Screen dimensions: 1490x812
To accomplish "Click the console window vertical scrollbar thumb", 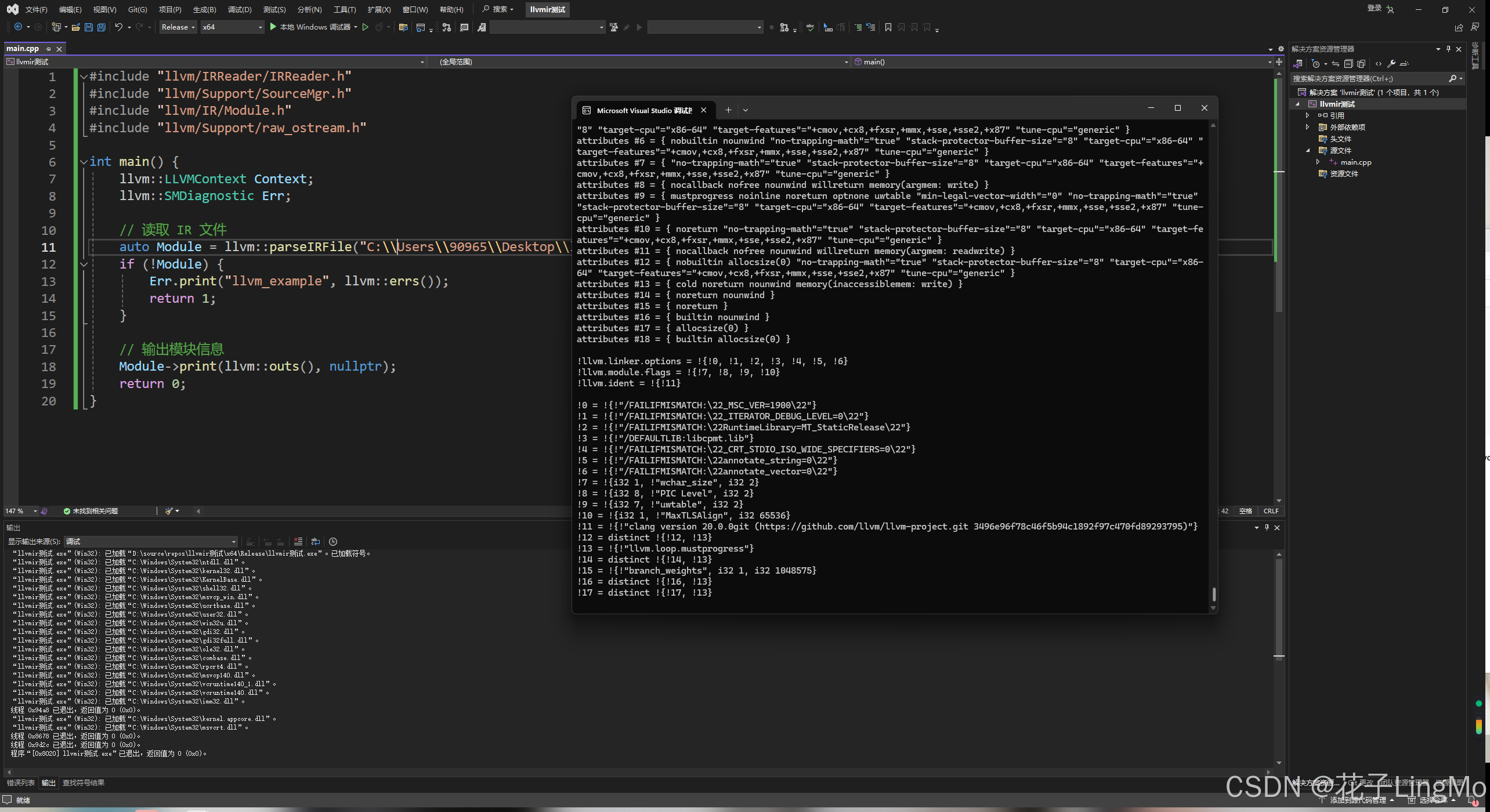I will [x=1214, y=594].
